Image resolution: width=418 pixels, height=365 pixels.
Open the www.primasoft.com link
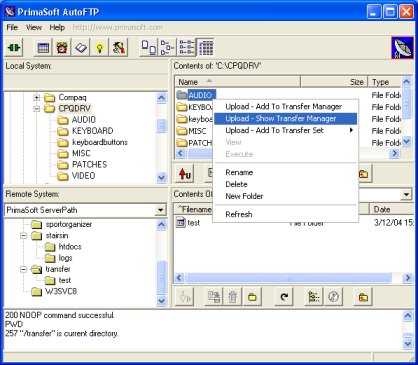118,27
